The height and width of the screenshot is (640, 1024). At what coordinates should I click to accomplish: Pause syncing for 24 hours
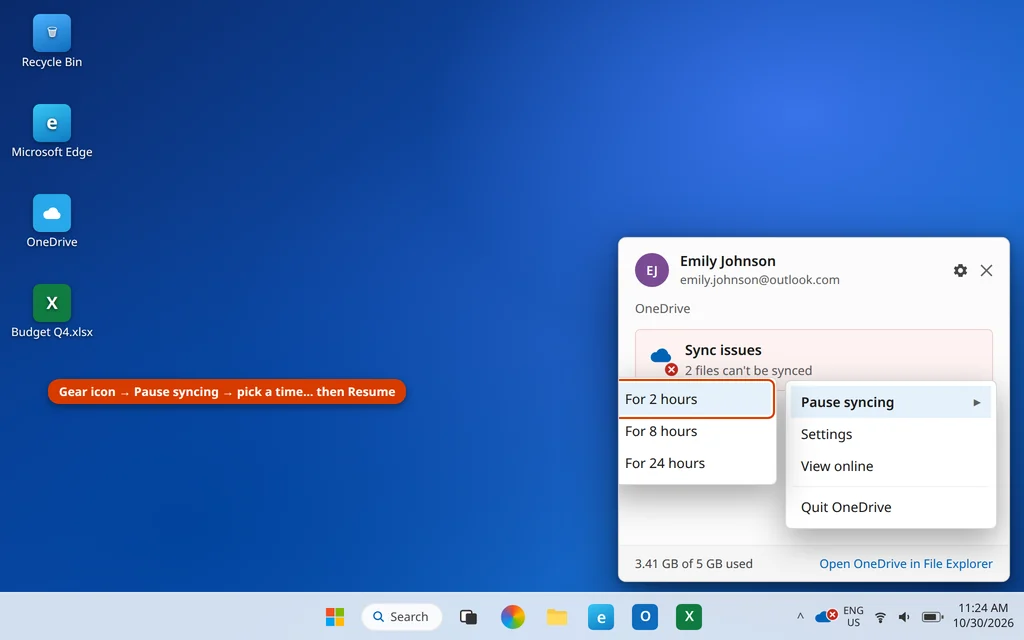pos(696,463)
